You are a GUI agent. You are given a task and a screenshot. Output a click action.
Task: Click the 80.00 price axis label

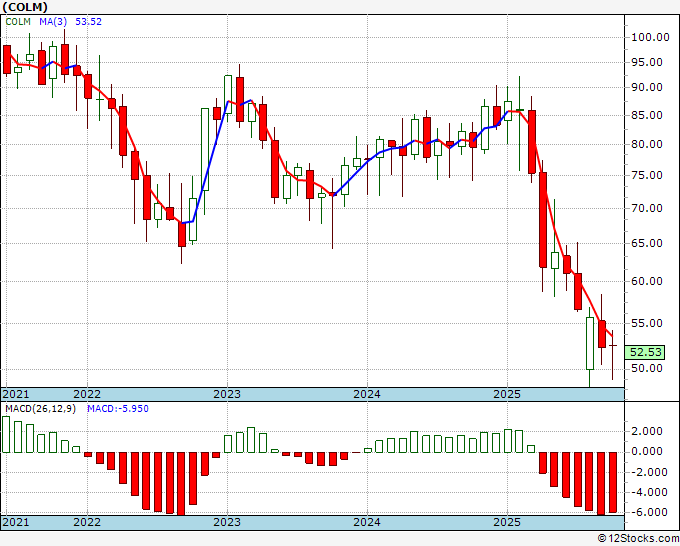647,145
